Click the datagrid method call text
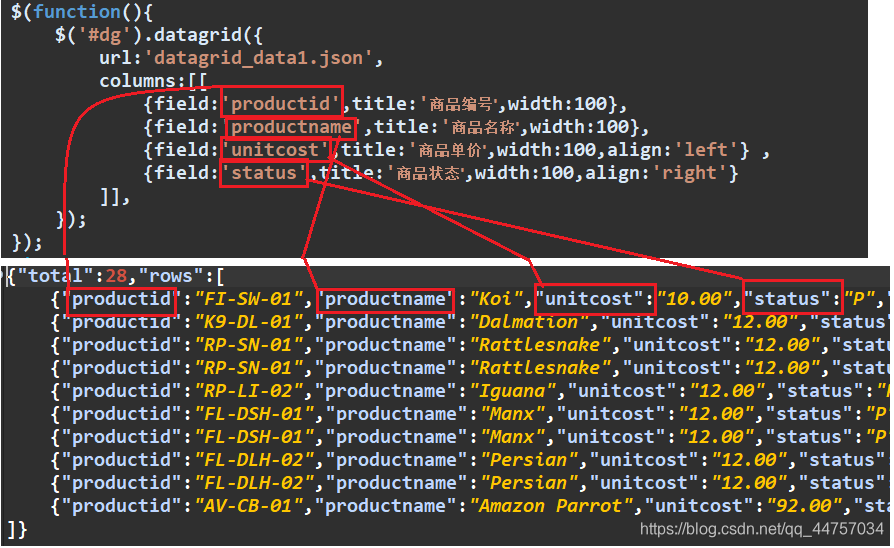 198,35
